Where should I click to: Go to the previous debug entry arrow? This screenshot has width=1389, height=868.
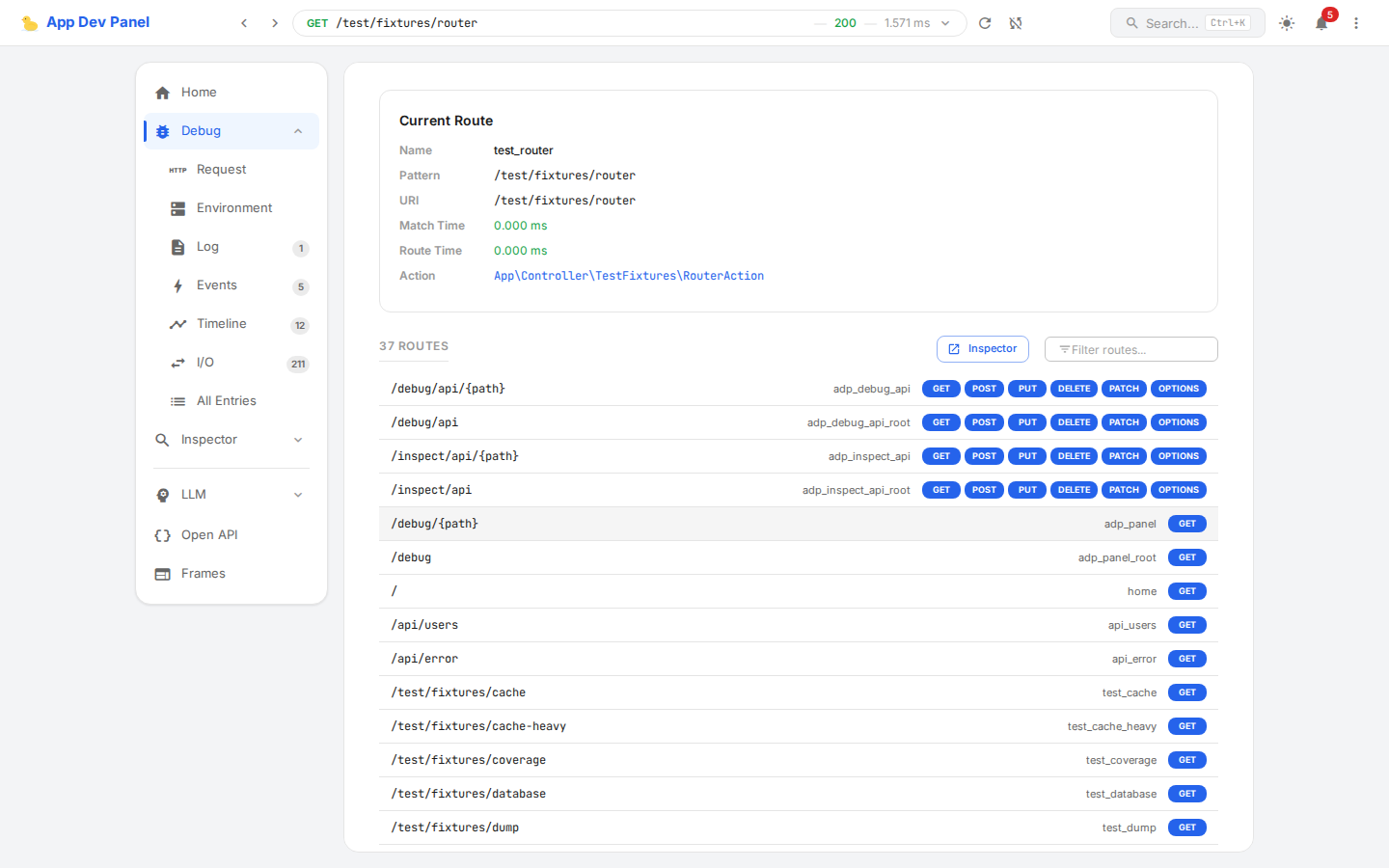pyautogui.click(x=244, y=23)
